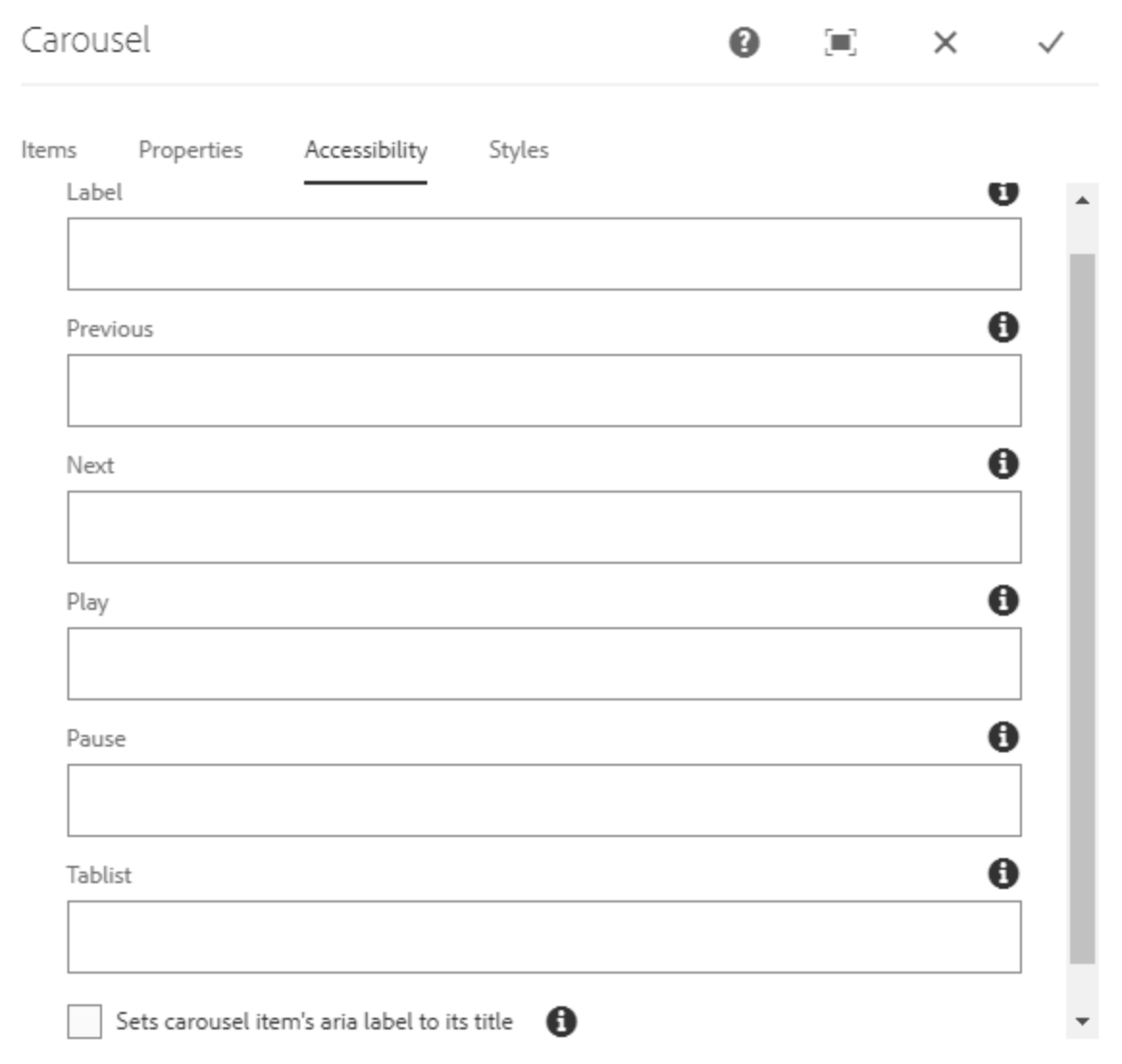
Task: Show info tooltip for Pause field
Action: [1003, 737]
